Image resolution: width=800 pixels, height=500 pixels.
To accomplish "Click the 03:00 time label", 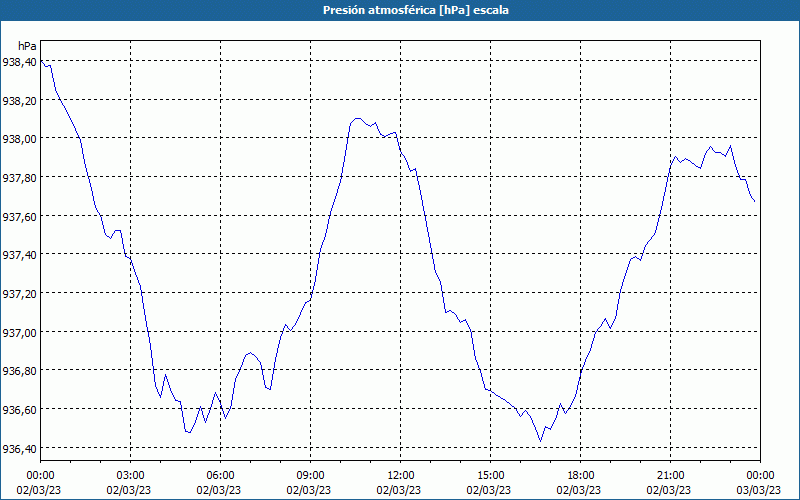I will tap(131, 476).
